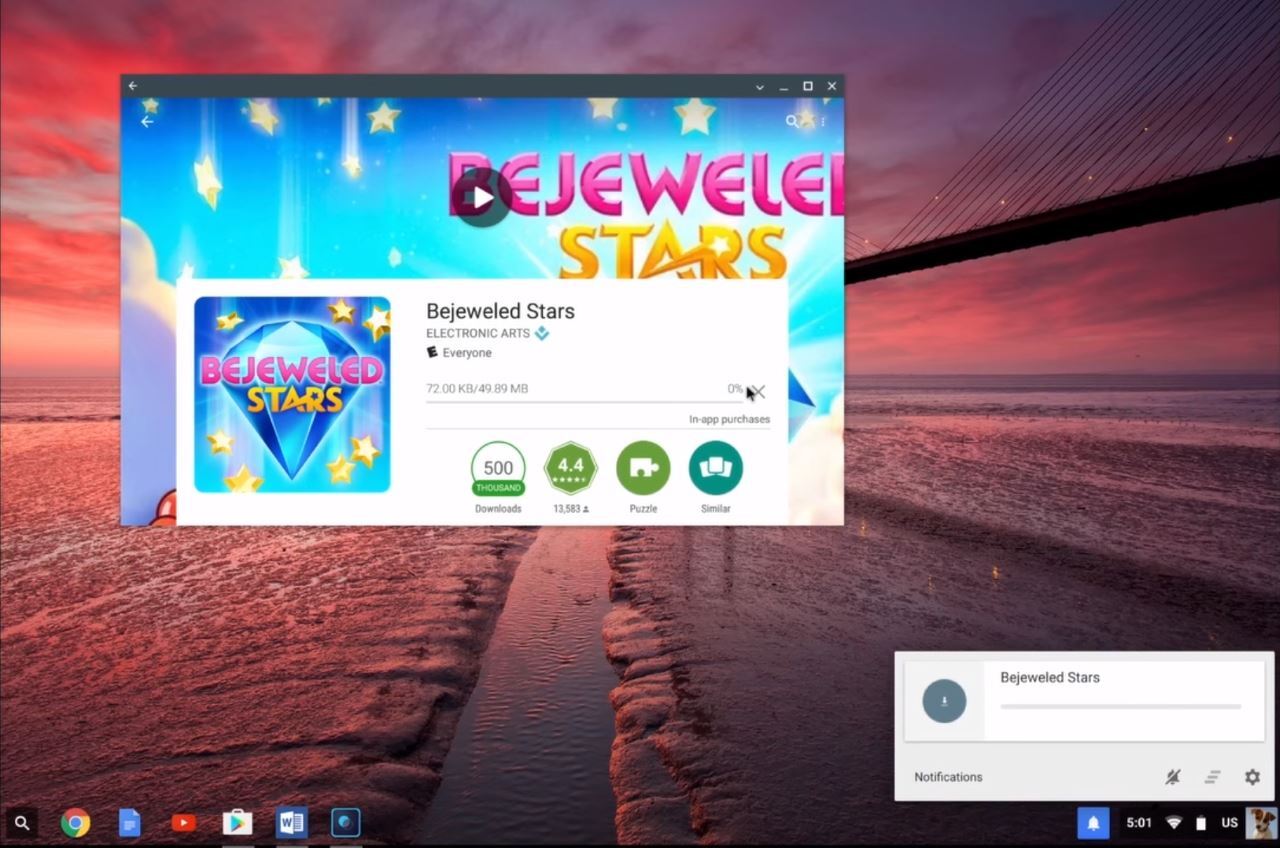Click the notification bell in the shelf
This screenshot has height=848, width=1280.
1093,823
